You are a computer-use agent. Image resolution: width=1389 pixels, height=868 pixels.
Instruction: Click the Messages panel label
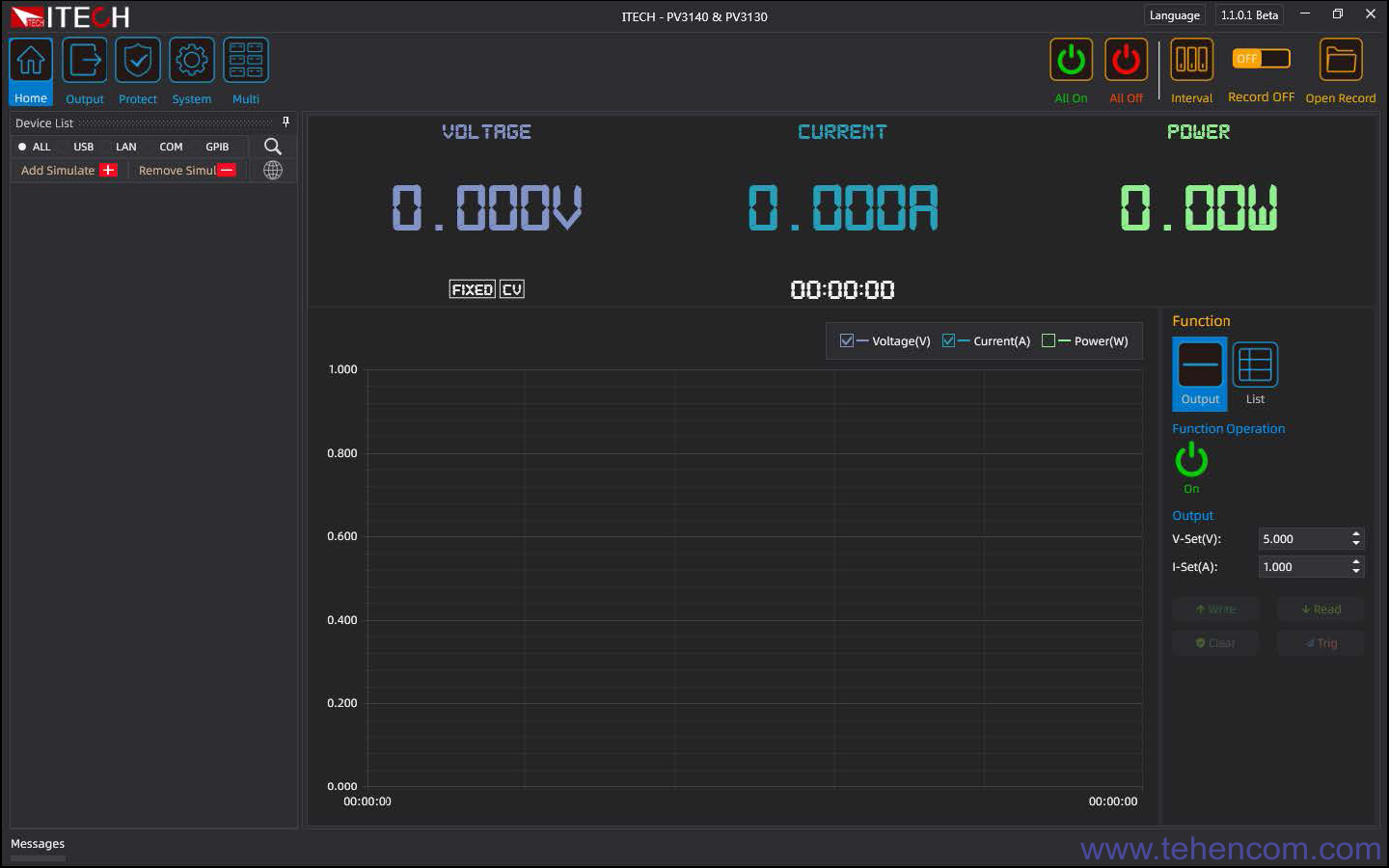pos(38,844)
